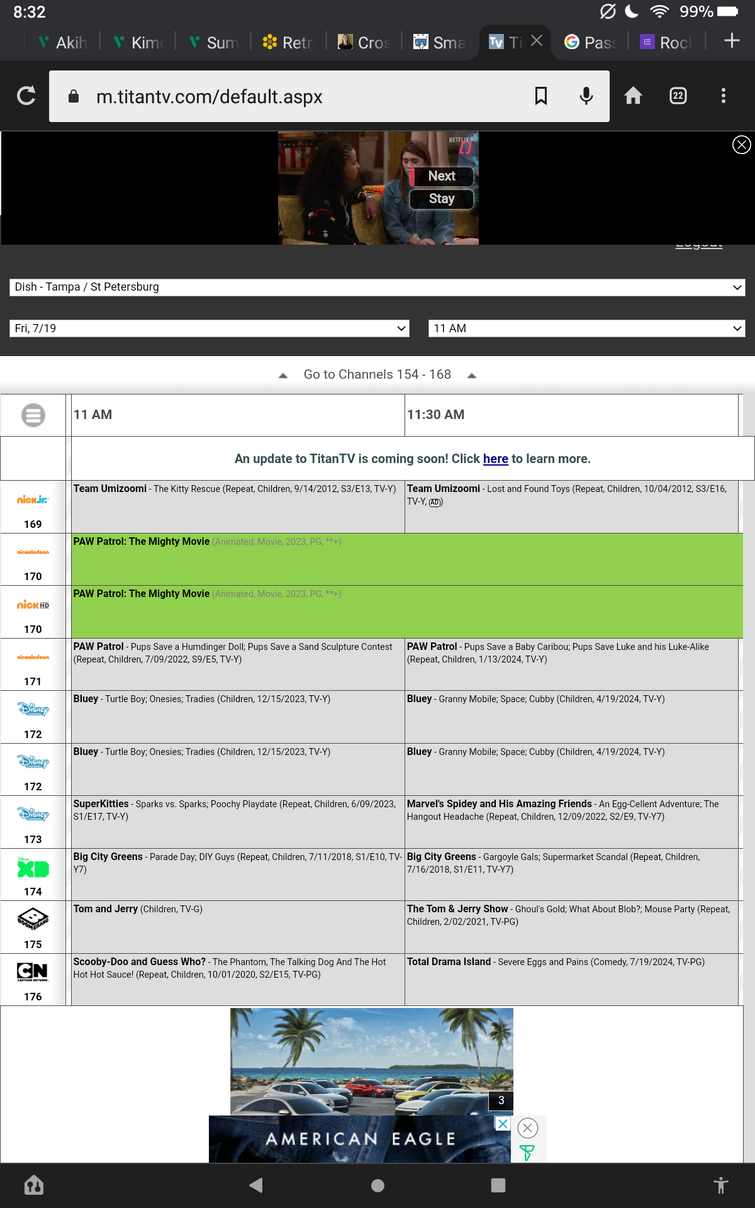Screen dimensions: 755x1208
Task: Reload the page with the refresh icon
Action: pos(27,96)
